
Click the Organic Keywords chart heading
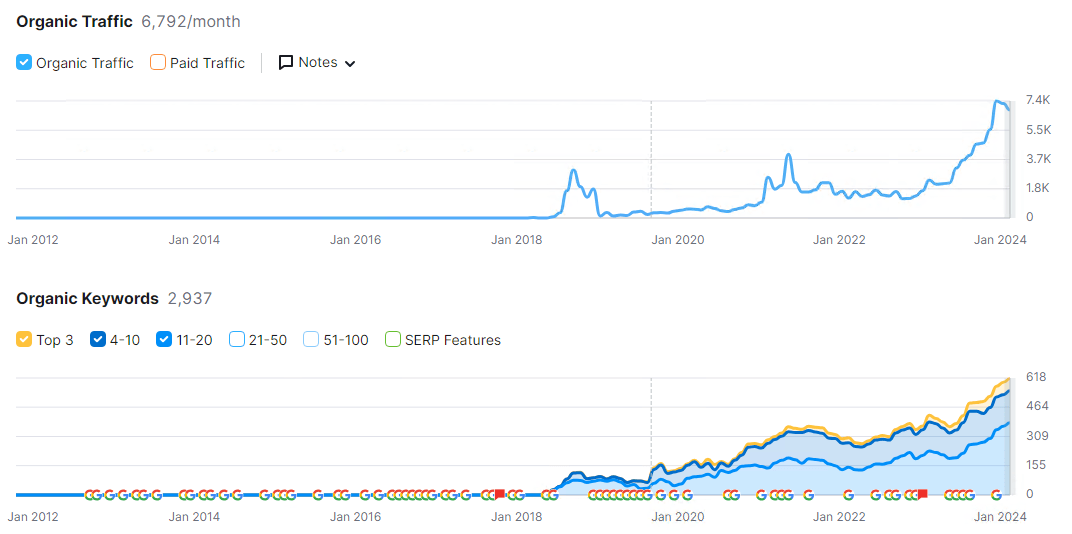pyautogui.click(x=87, y=298)
